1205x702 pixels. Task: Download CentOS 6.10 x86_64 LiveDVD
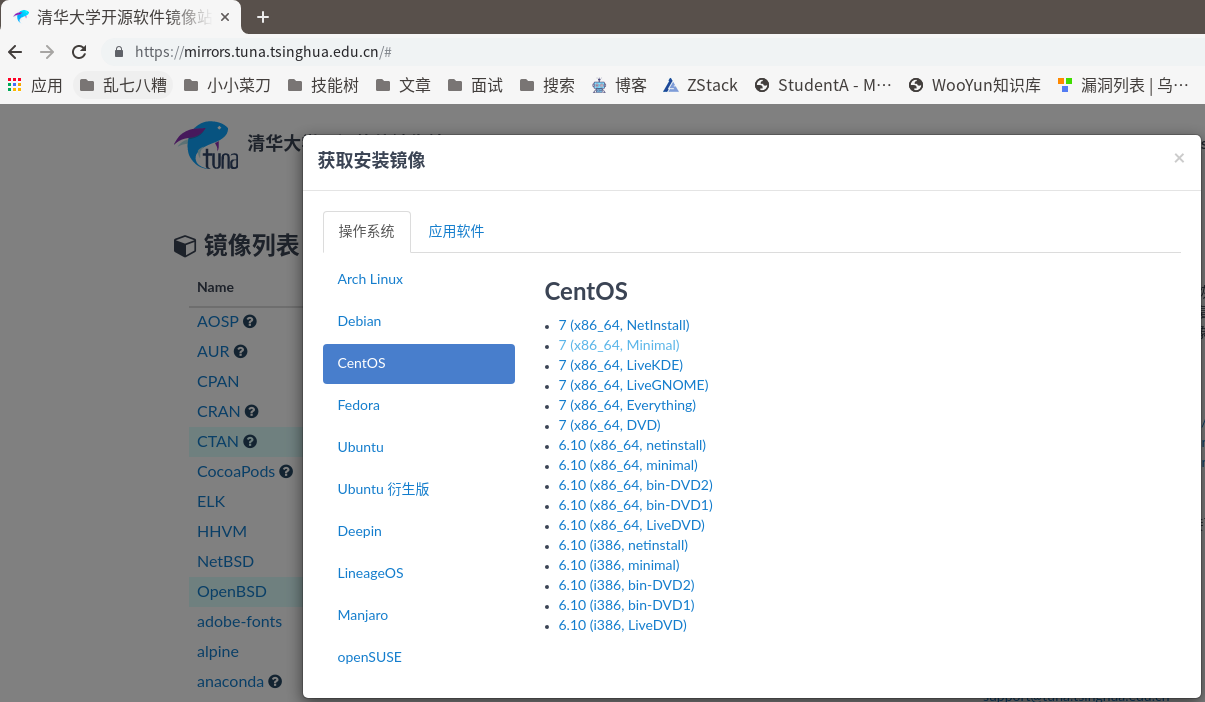pyautogui.click(x=632, y=525)
